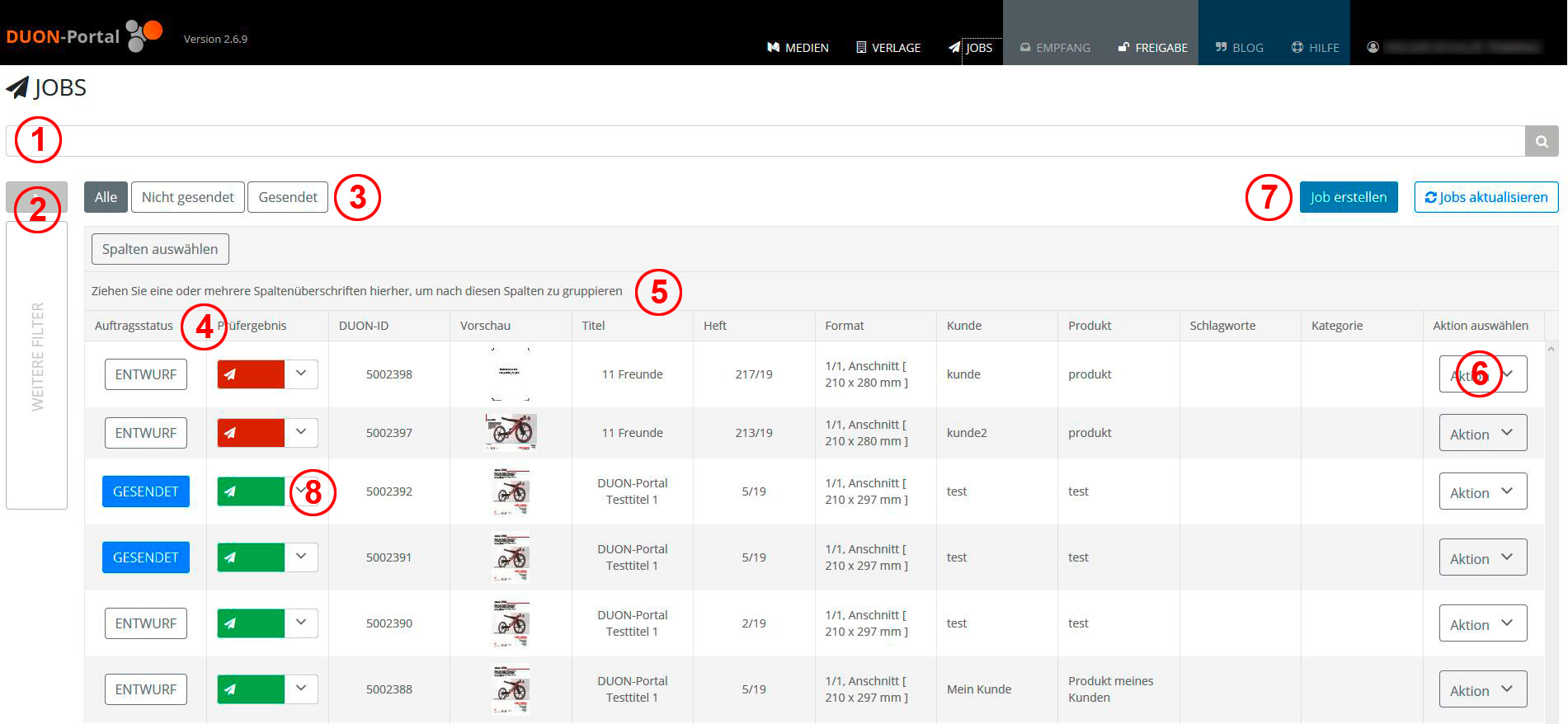Viewport: 1568px width, 724px height.
Task: Sort by Auftragsstatus column header
Action: coord(134,326)
